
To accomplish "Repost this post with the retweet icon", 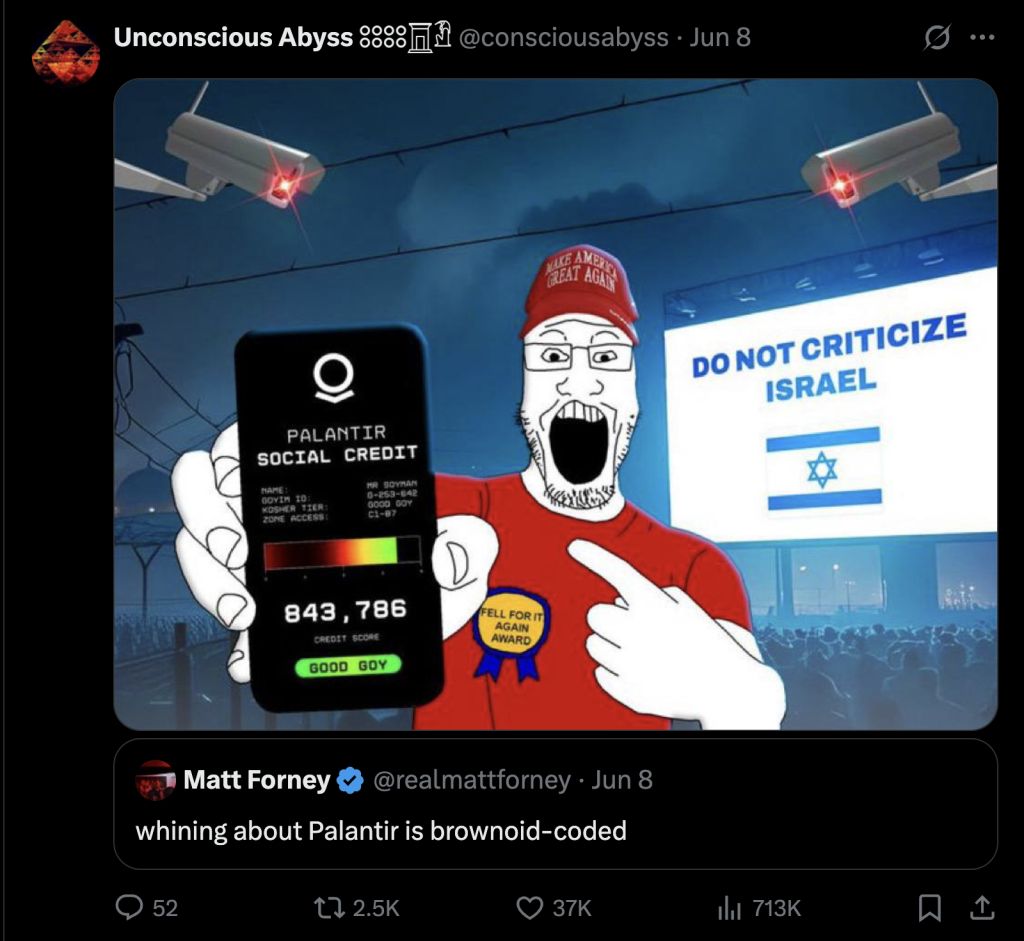I will click(330, 908).
